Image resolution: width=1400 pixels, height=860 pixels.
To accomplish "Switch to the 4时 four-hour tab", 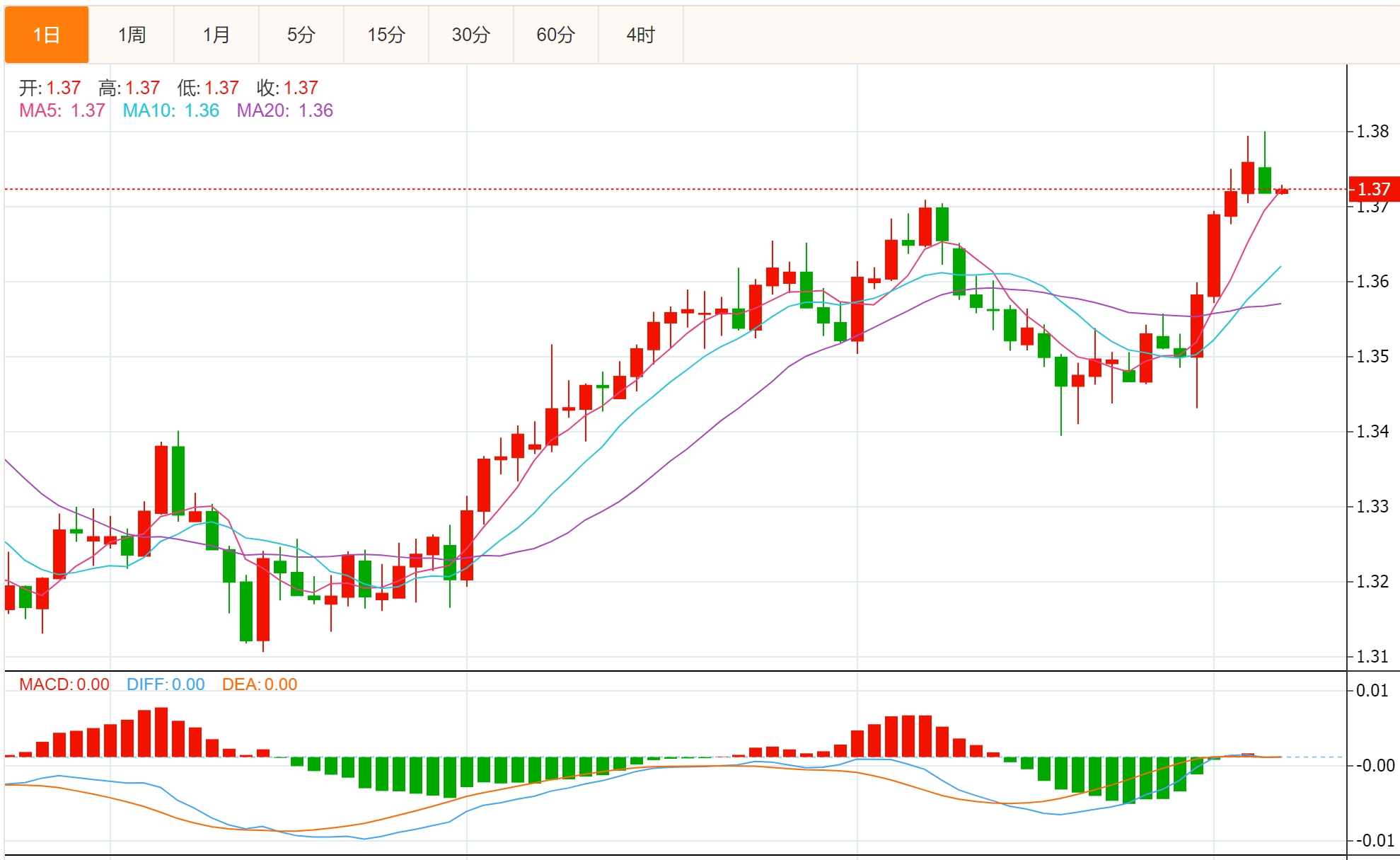I will pos(641,35).
